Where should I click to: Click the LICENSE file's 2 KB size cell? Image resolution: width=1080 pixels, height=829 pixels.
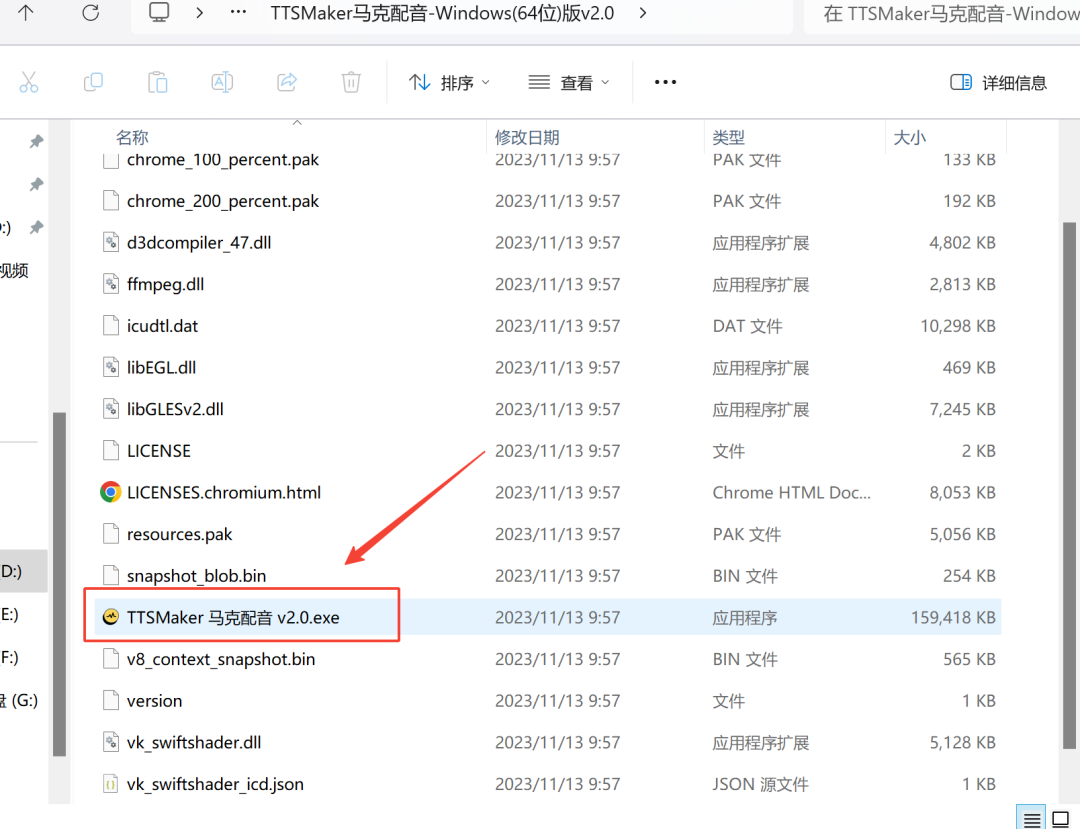coord(979,451)
